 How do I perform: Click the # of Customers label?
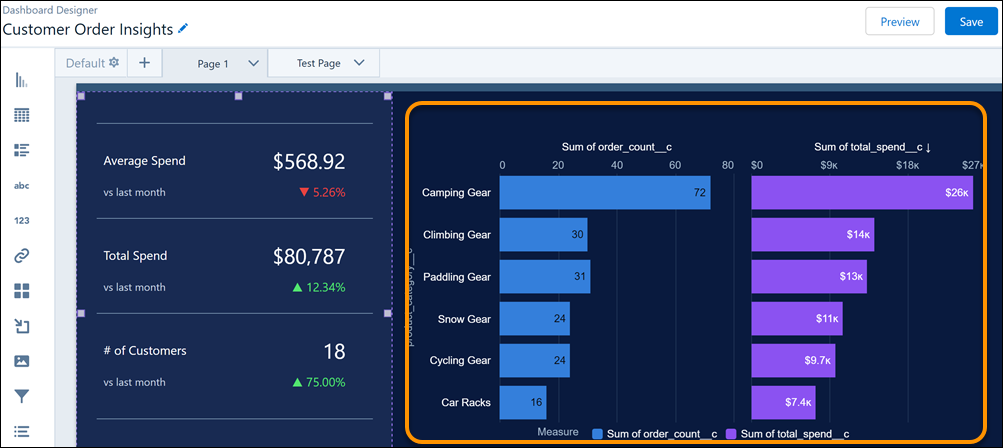[145, 351]
